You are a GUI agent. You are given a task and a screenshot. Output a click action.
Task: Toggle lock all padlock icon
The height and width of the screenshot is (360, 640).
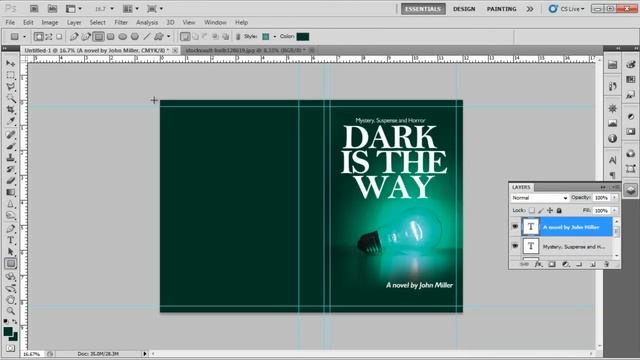(x=559, y=211)
